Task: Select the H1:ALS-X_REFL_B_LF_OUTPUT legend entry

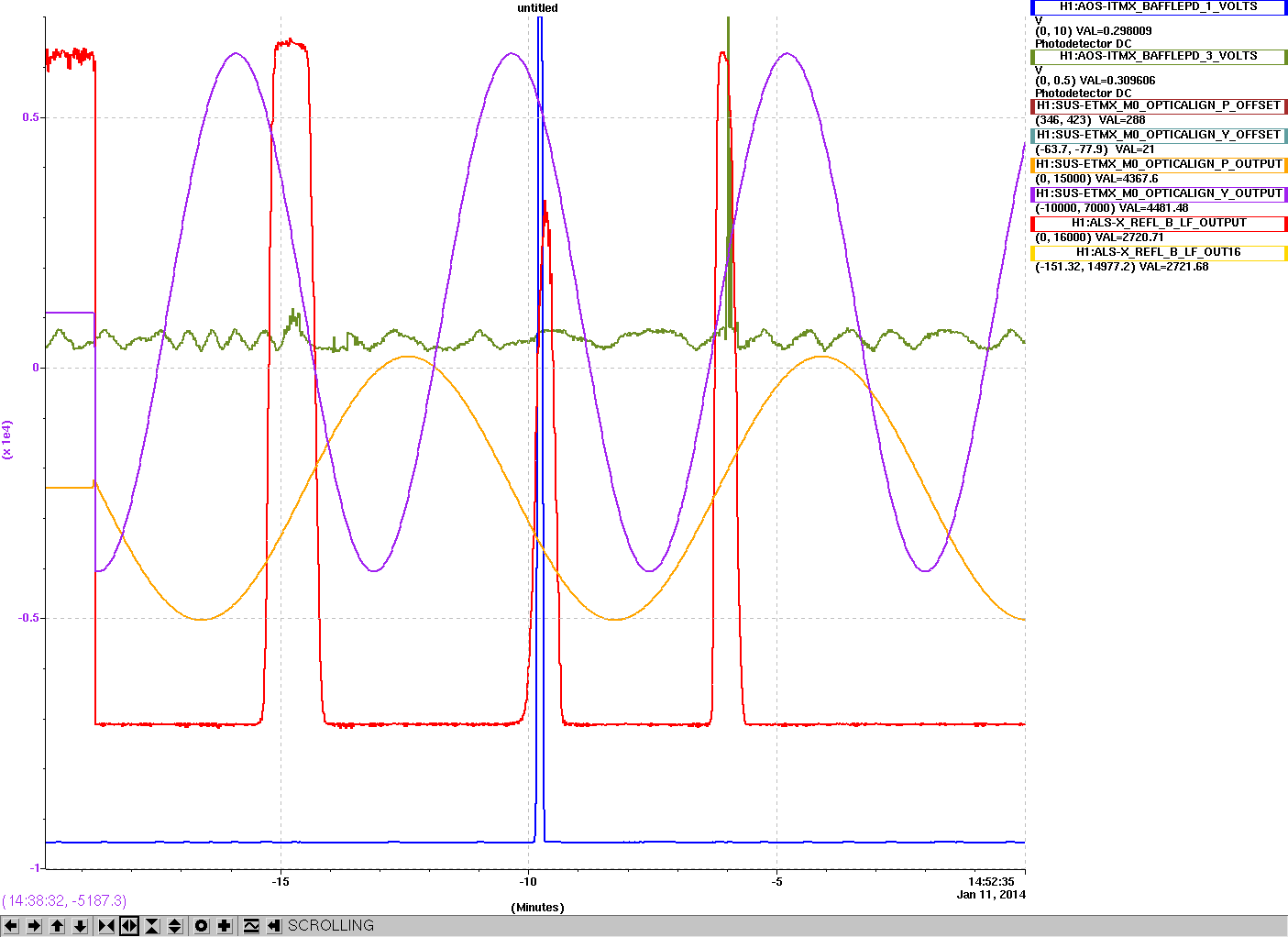Action: pos(1159,223)
